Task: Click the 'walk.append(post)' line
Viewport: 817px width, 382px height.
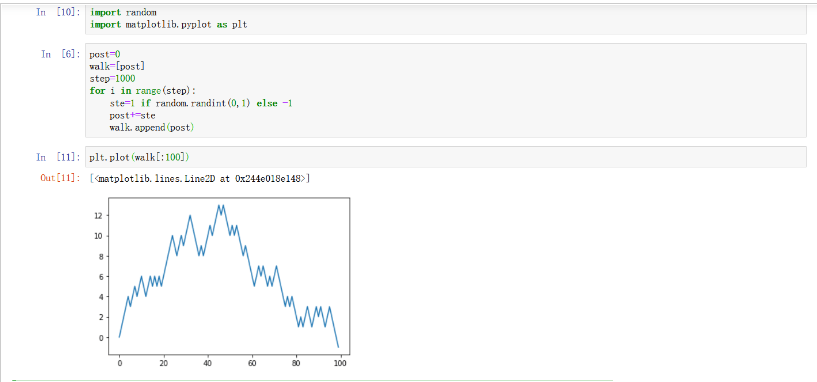Action: (152, 128)
